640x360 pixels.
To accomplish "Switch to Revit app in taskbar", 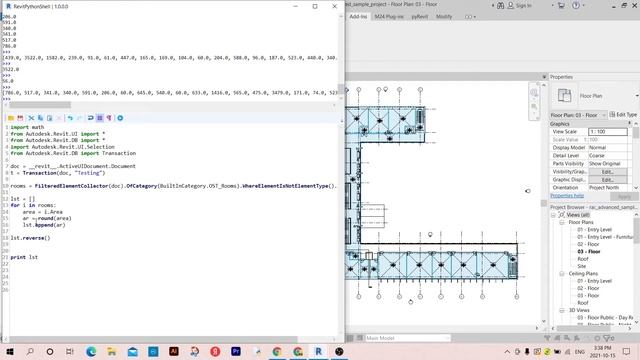I will pos(318,352).
